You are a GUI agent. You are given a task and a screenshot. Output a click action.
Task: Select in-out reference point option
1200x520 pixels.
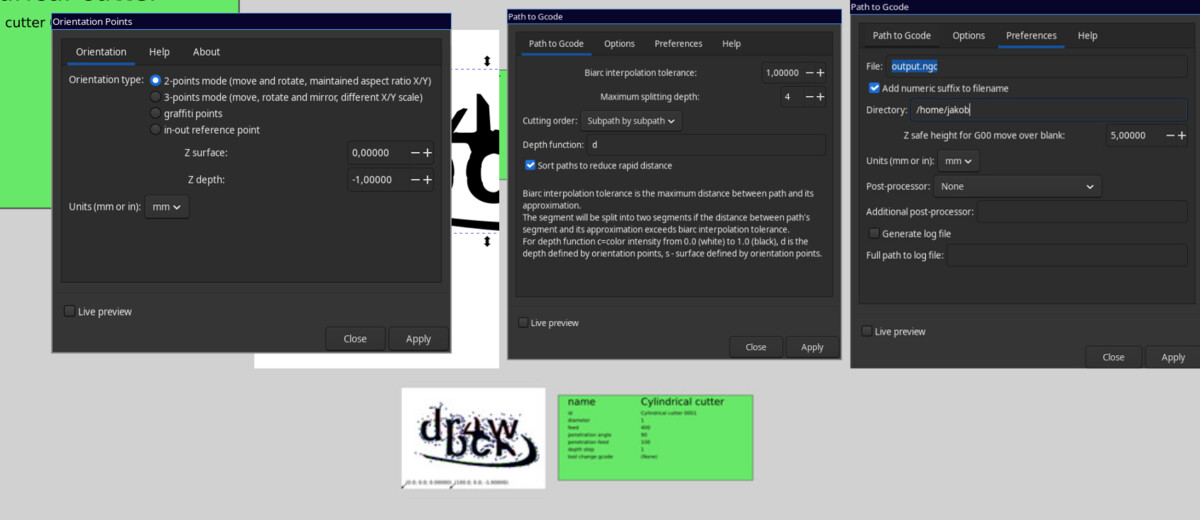point(155,130)
